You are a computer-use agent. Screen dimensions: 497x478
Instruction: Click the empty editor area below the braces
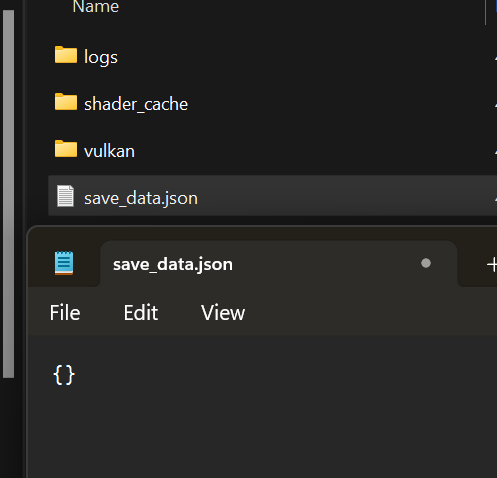click(x=262, y=433)
